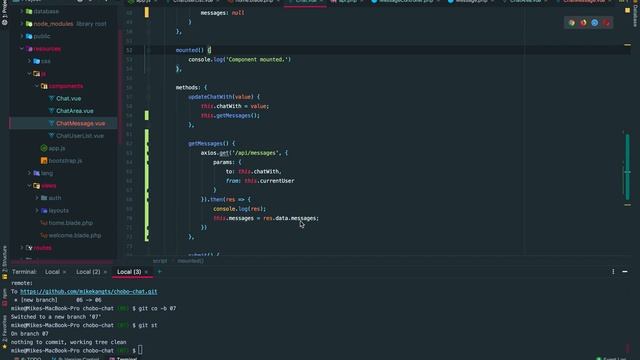Open the Version Control tool window
Screen dimensions: 640x360
click(76, 358)
